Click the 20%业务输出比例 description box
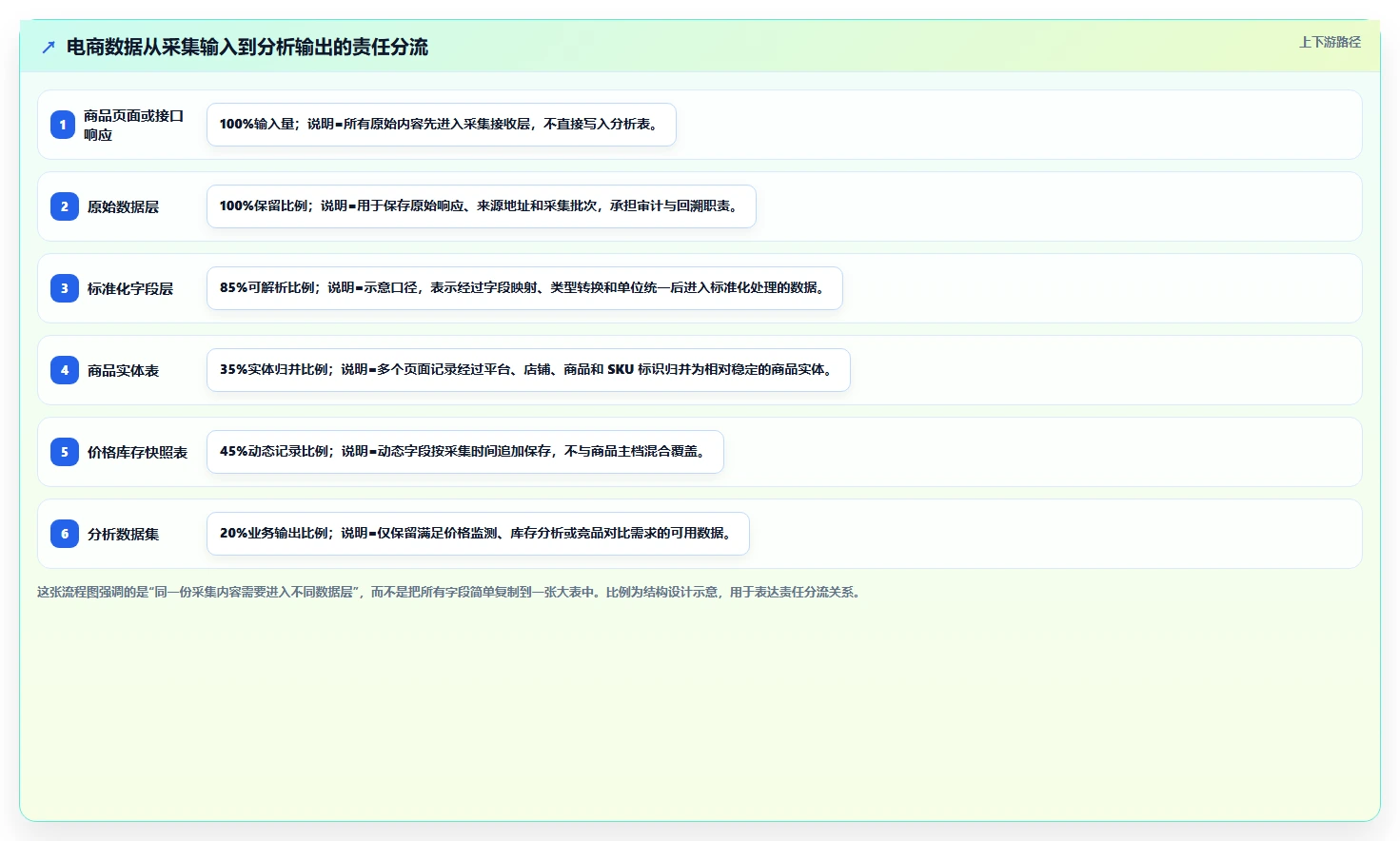The height and width of the screenshot is (841, 1400). coord(478,534)
